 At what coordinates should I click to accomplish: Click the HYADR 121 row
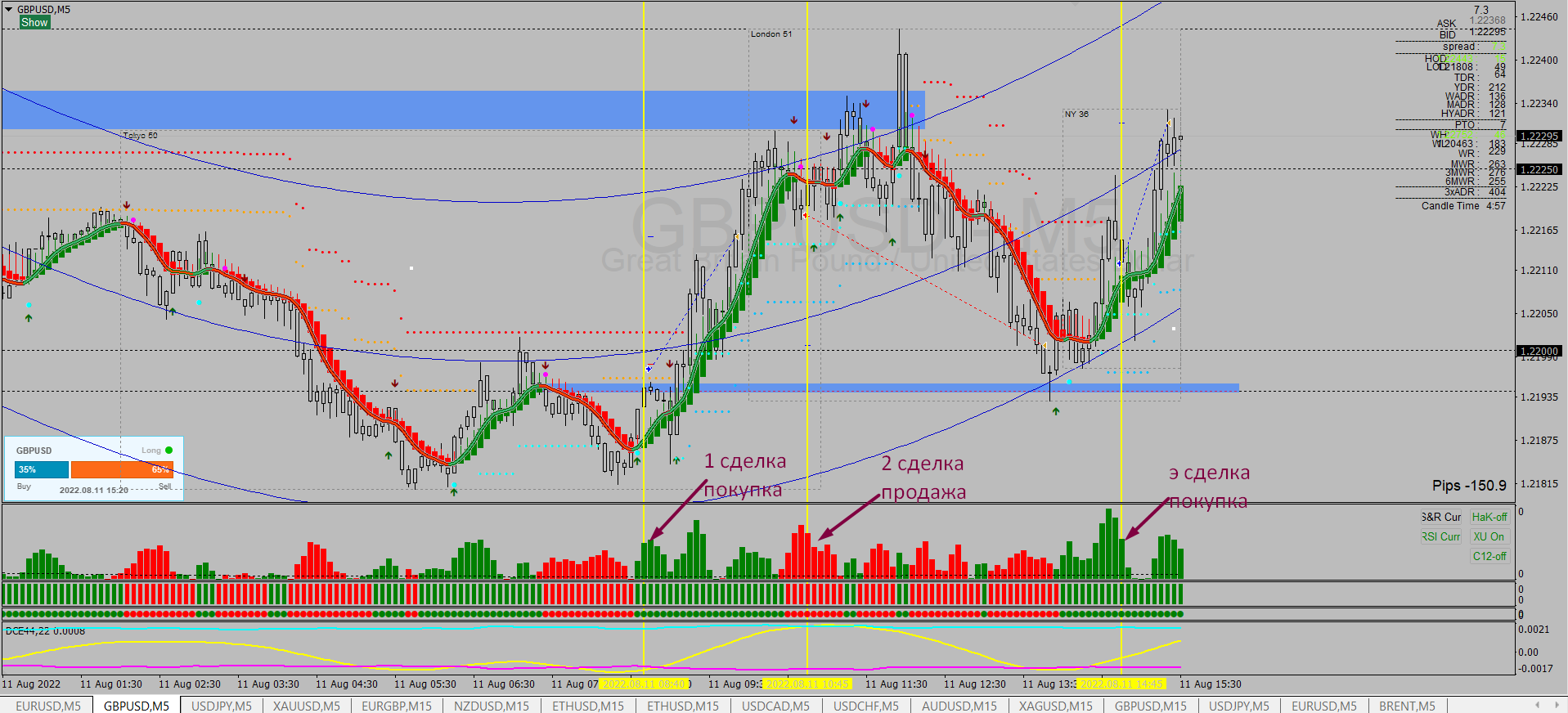coord(1473,114)
